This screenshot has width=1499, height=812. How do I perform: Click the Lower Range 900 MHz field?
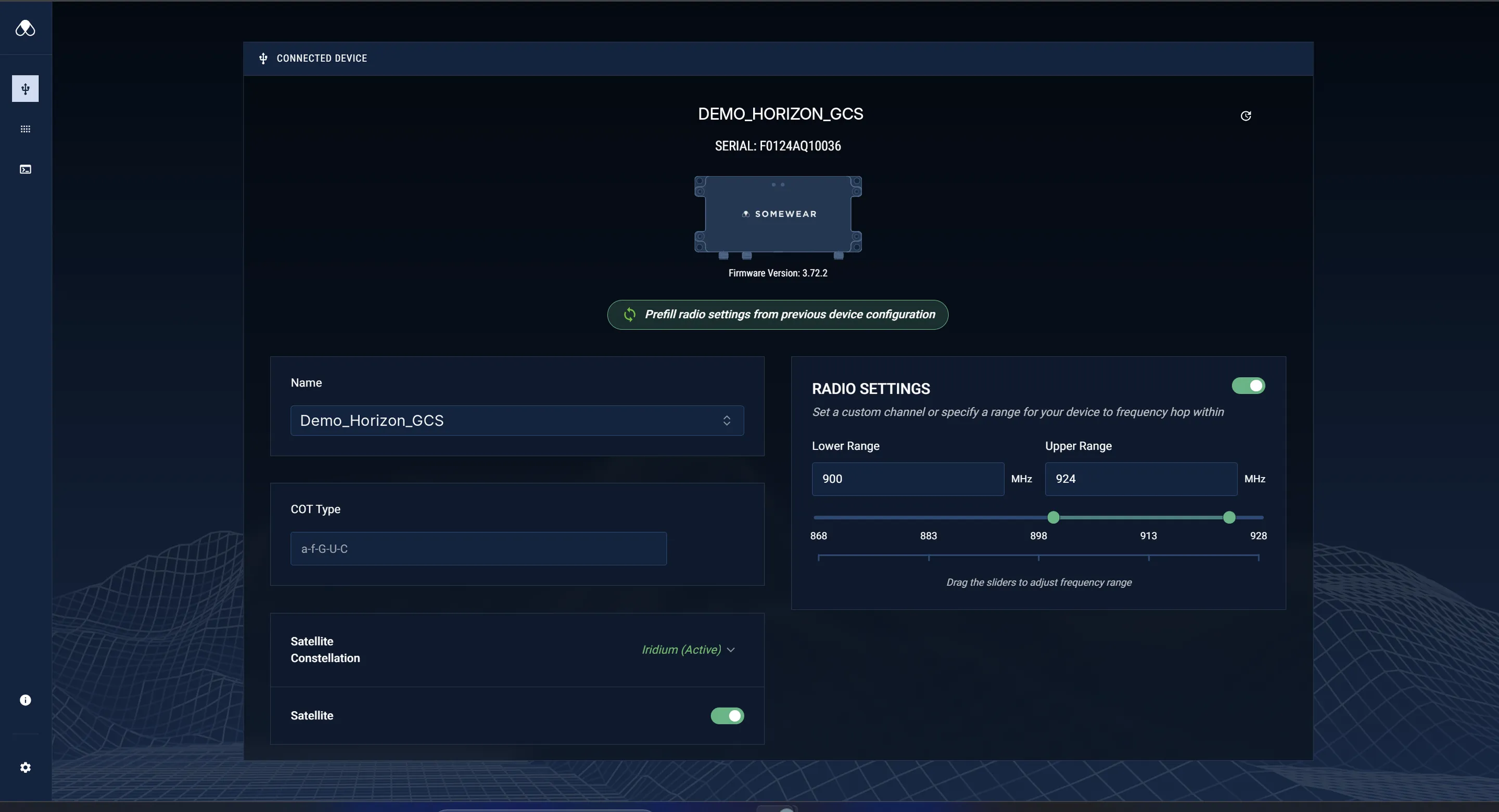pos(908,479)
